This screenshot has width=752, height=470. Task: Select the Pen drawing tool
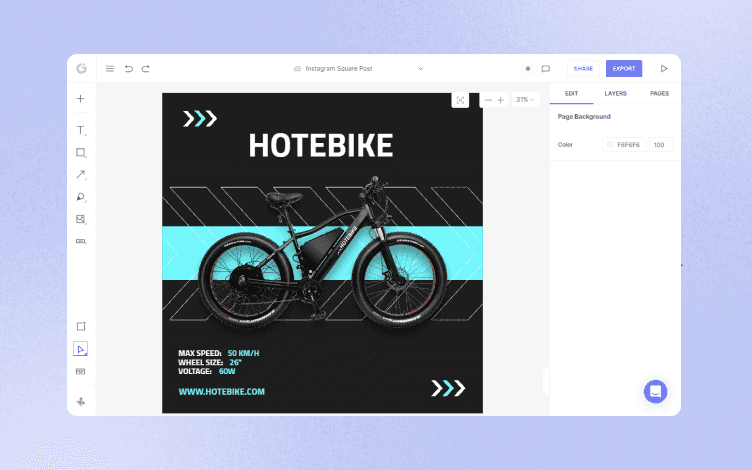click(81, 197)
